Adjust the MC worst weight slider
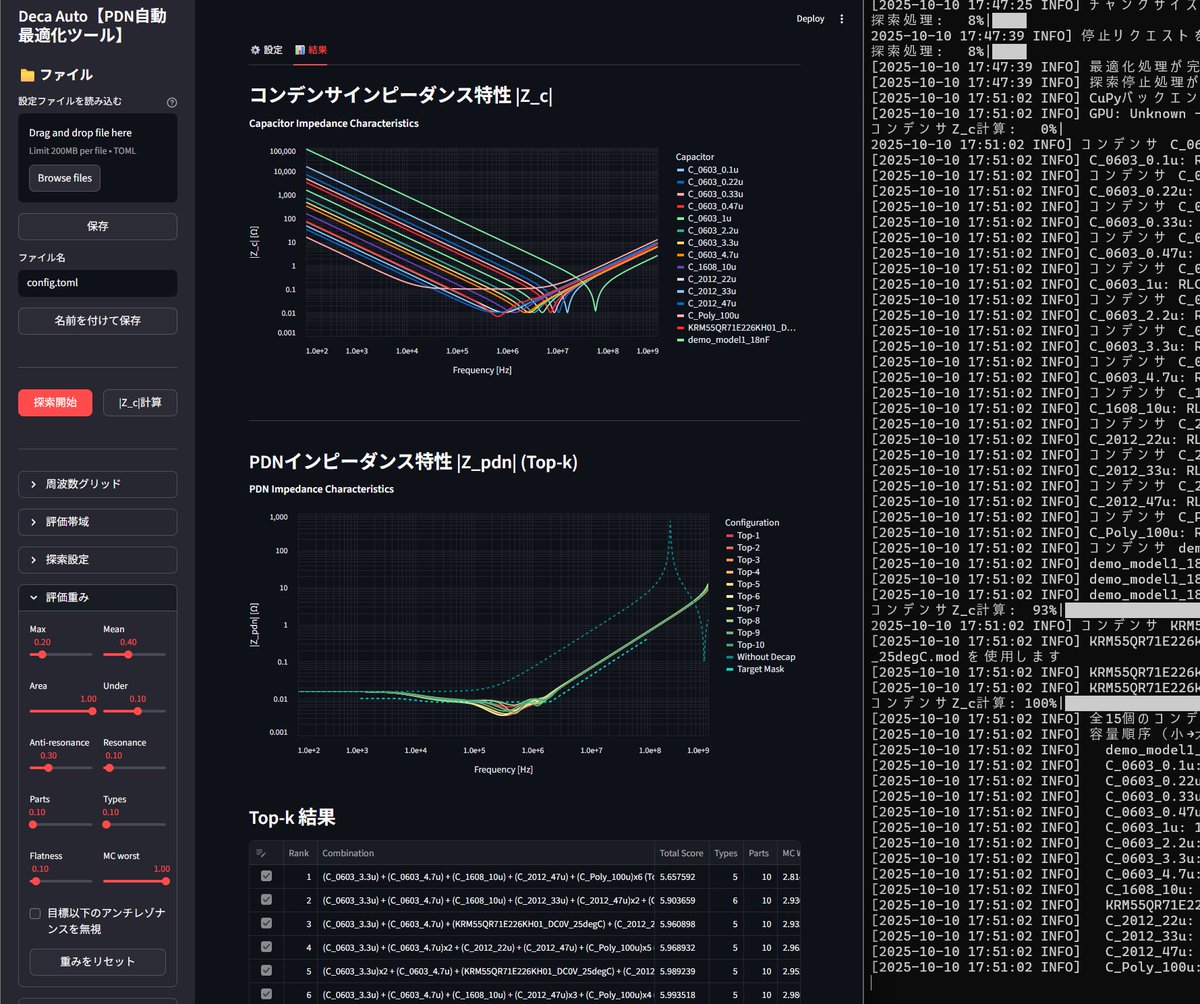Screen dimensions: 1200x1004 click(x=166, y=881)
